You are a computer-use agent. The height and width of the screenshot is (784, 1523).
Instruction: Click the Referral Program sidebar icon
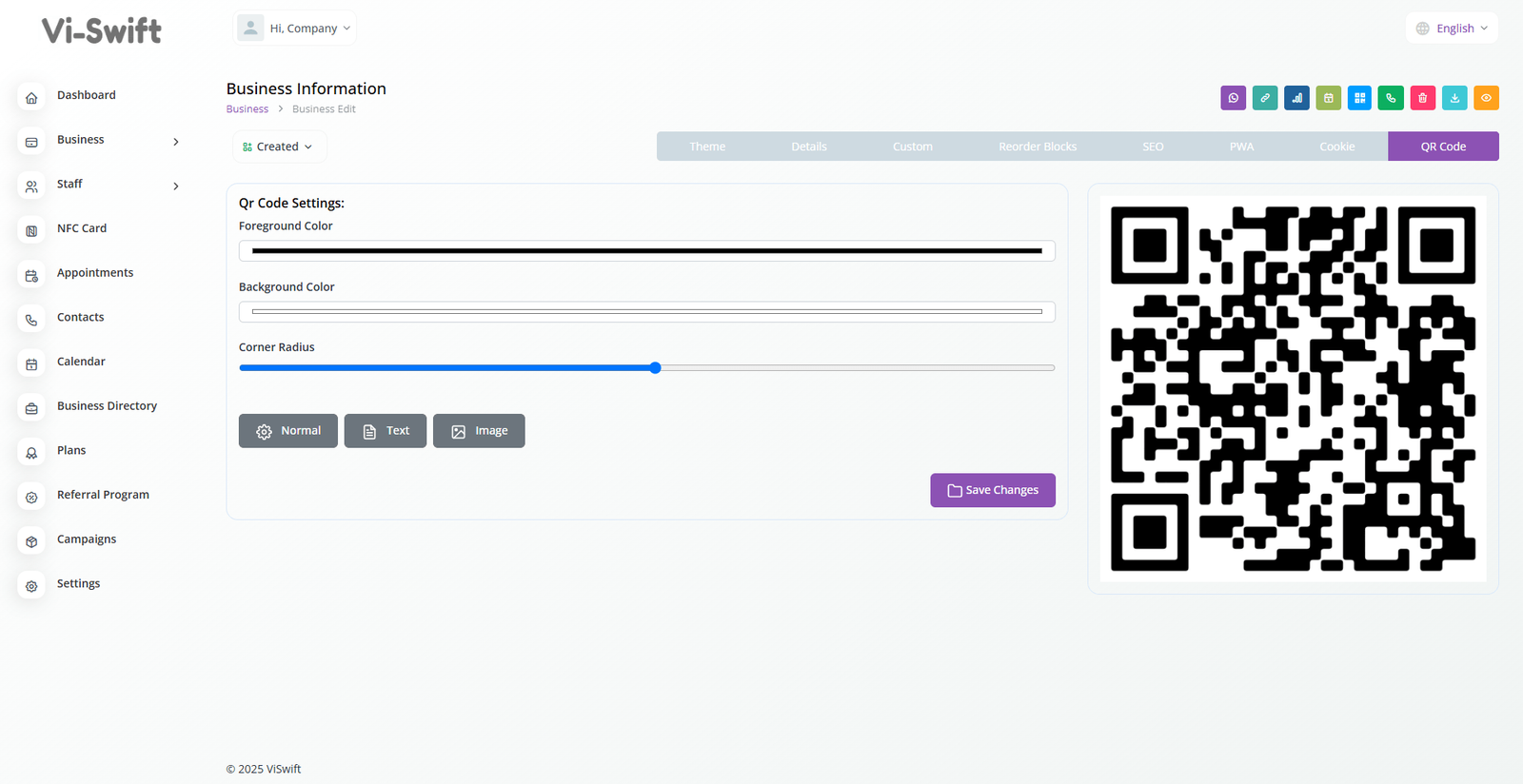click(x=31, y=498)
